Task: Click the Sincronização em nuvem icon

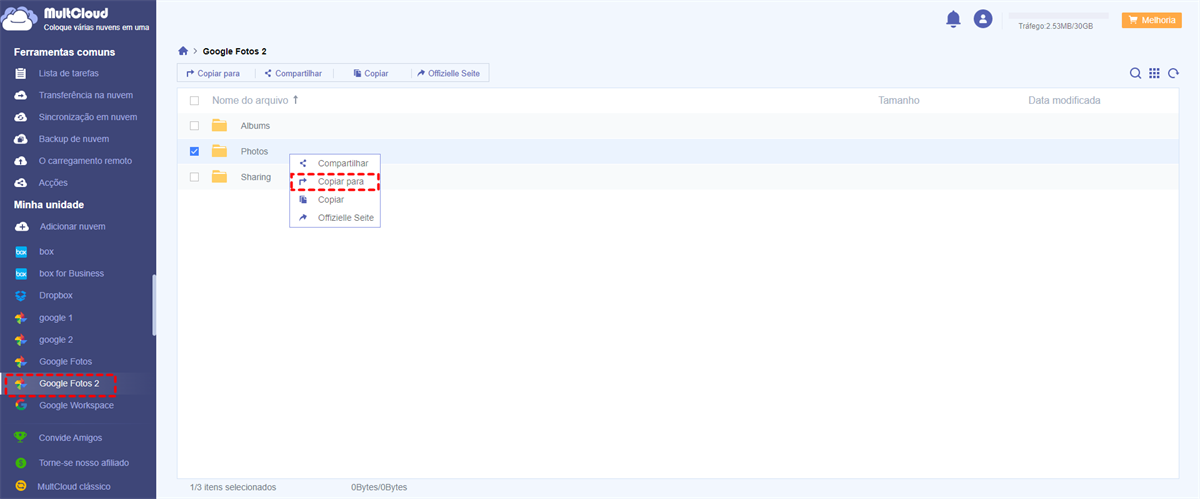Action: point(20,117)
